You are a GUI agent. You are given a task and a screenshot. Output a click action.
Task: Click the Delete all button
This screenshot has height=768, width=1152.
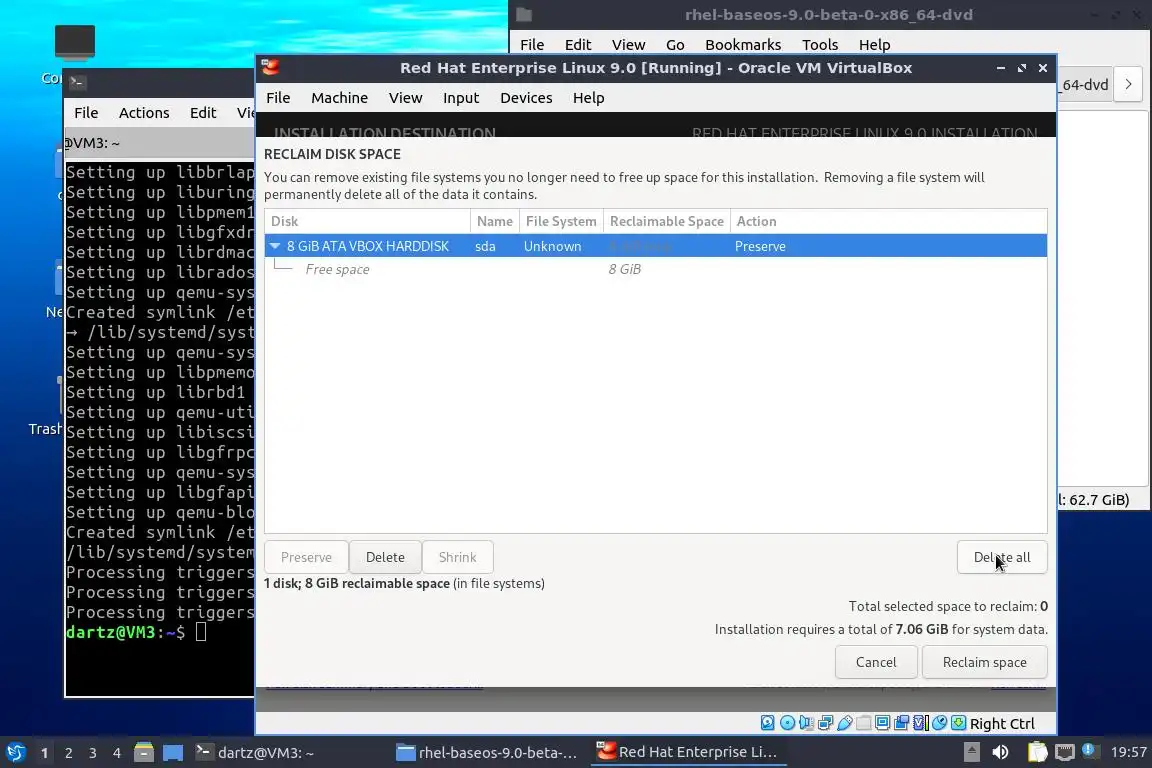point(1002,557)
